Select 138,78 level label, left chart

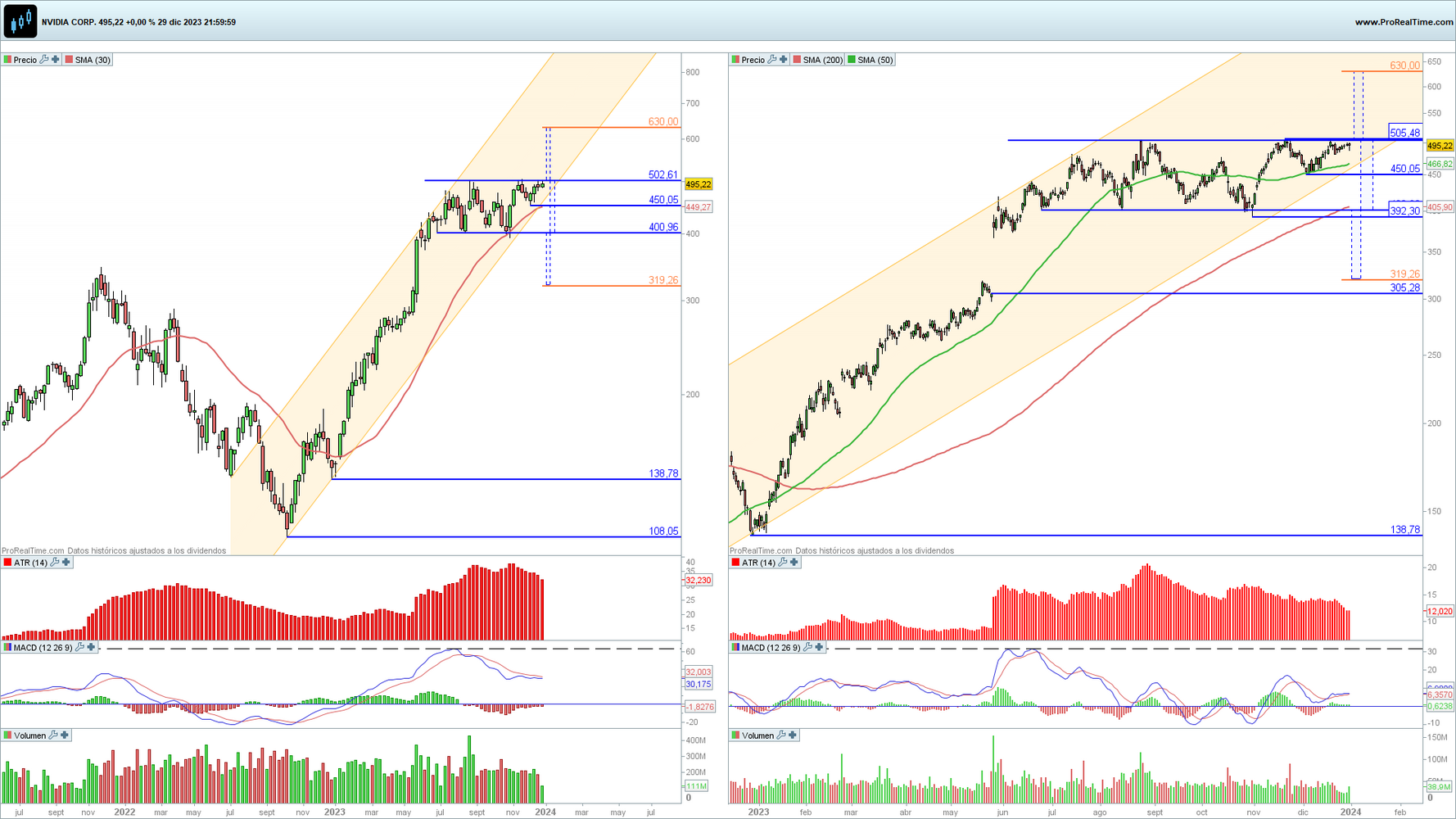[x=663, y=473]
